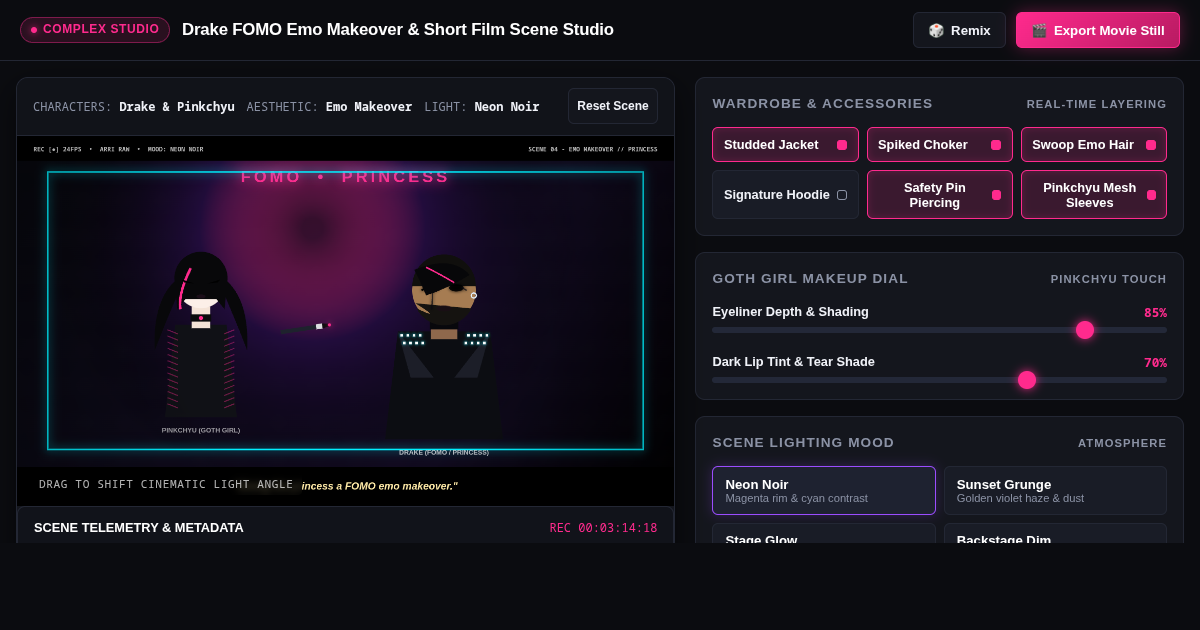The image size is (1200, 630).
Task: Choose the Stage Glow lighting mood
Action: pyautogui.click(x=824, y=534)
